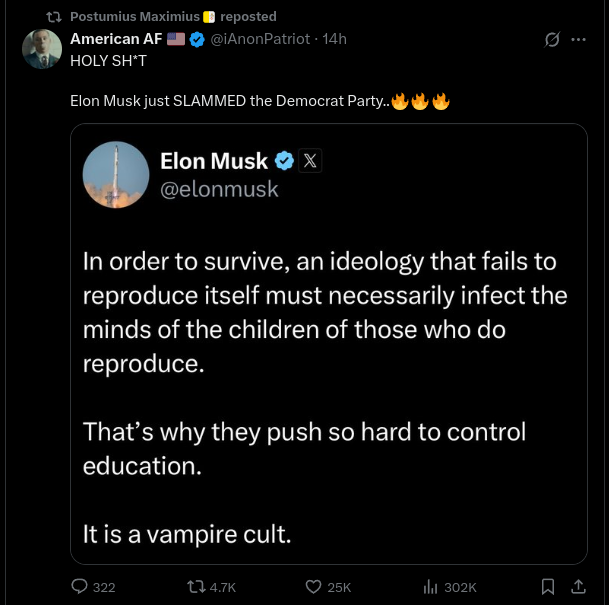Open Postumius Maximius's profile from the repost line
Screen dimensions: 609x605
click(x=134, y=16)
